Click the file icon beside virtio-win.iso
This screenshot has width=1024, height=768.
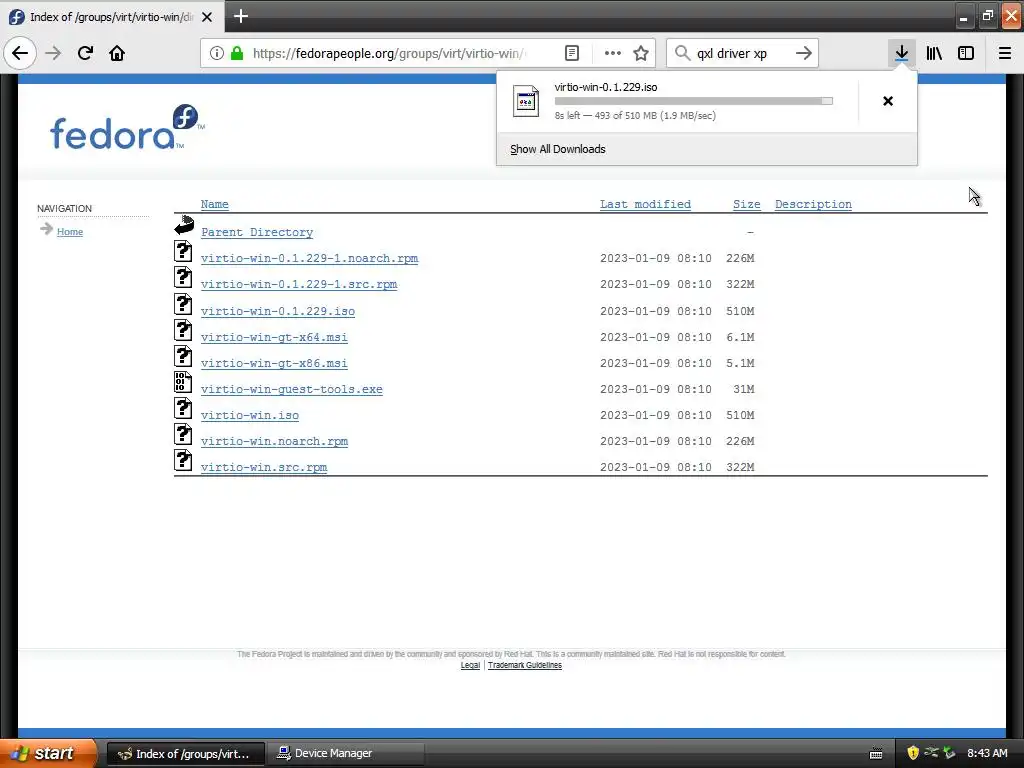(x=183, y=408)
